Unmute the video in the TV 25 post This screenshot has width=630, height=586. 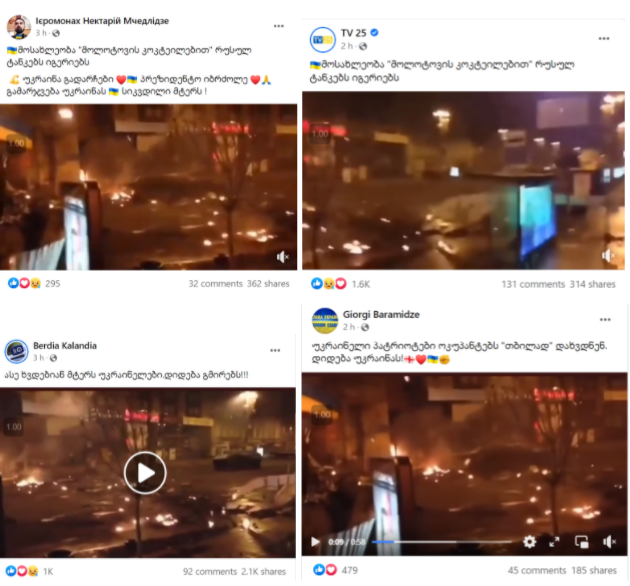[x=609, y=256]
